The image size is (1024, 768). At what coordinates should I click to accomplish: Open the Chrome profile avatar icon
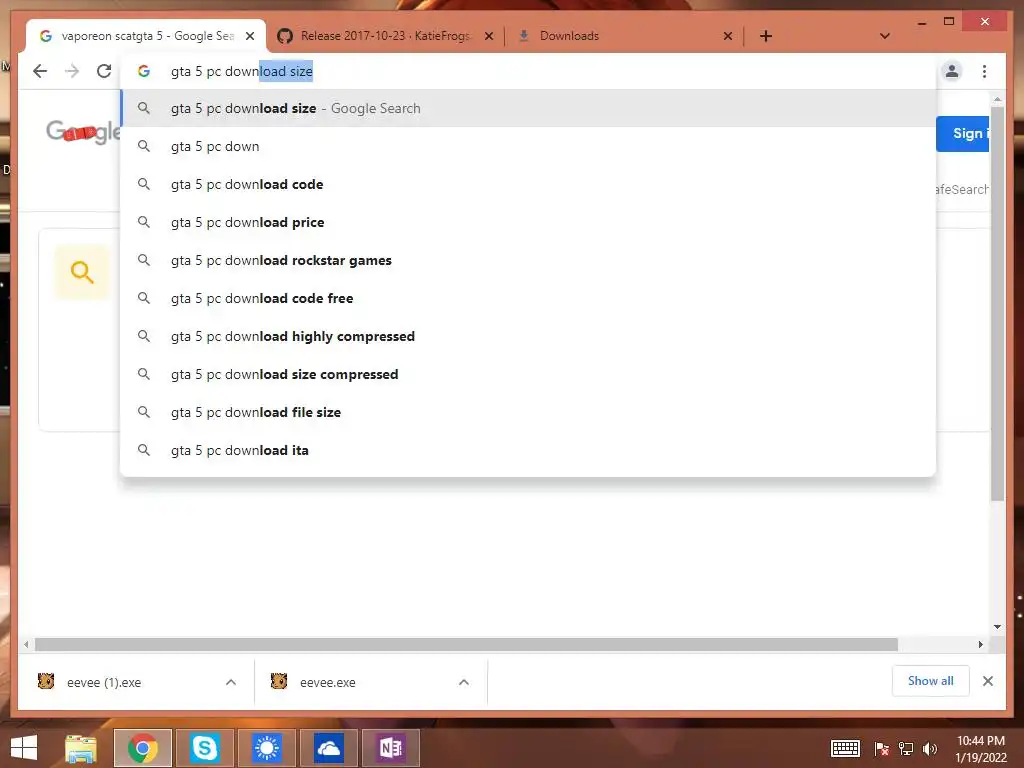(x=952, y=71)
